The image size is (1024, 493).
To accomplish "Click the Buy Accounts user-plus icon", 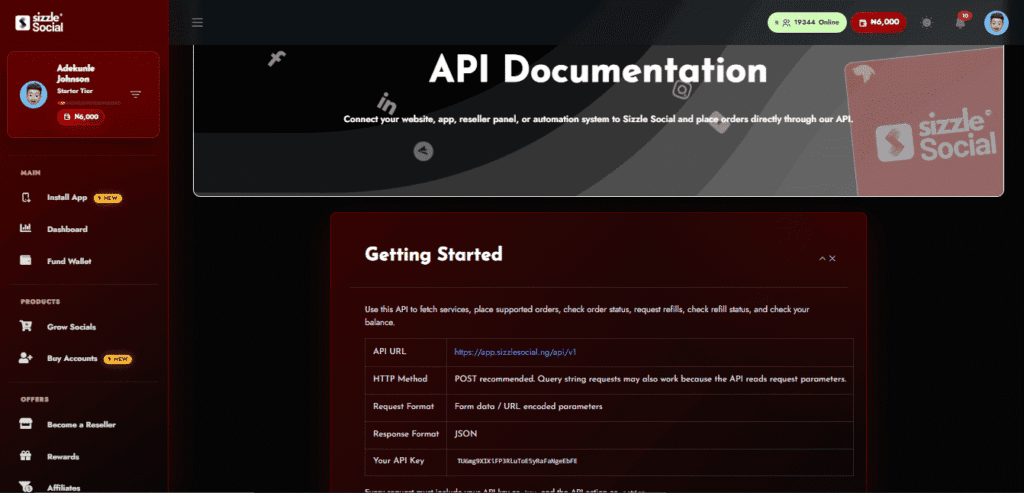I will pyautogui.click(x=26, y=358).
